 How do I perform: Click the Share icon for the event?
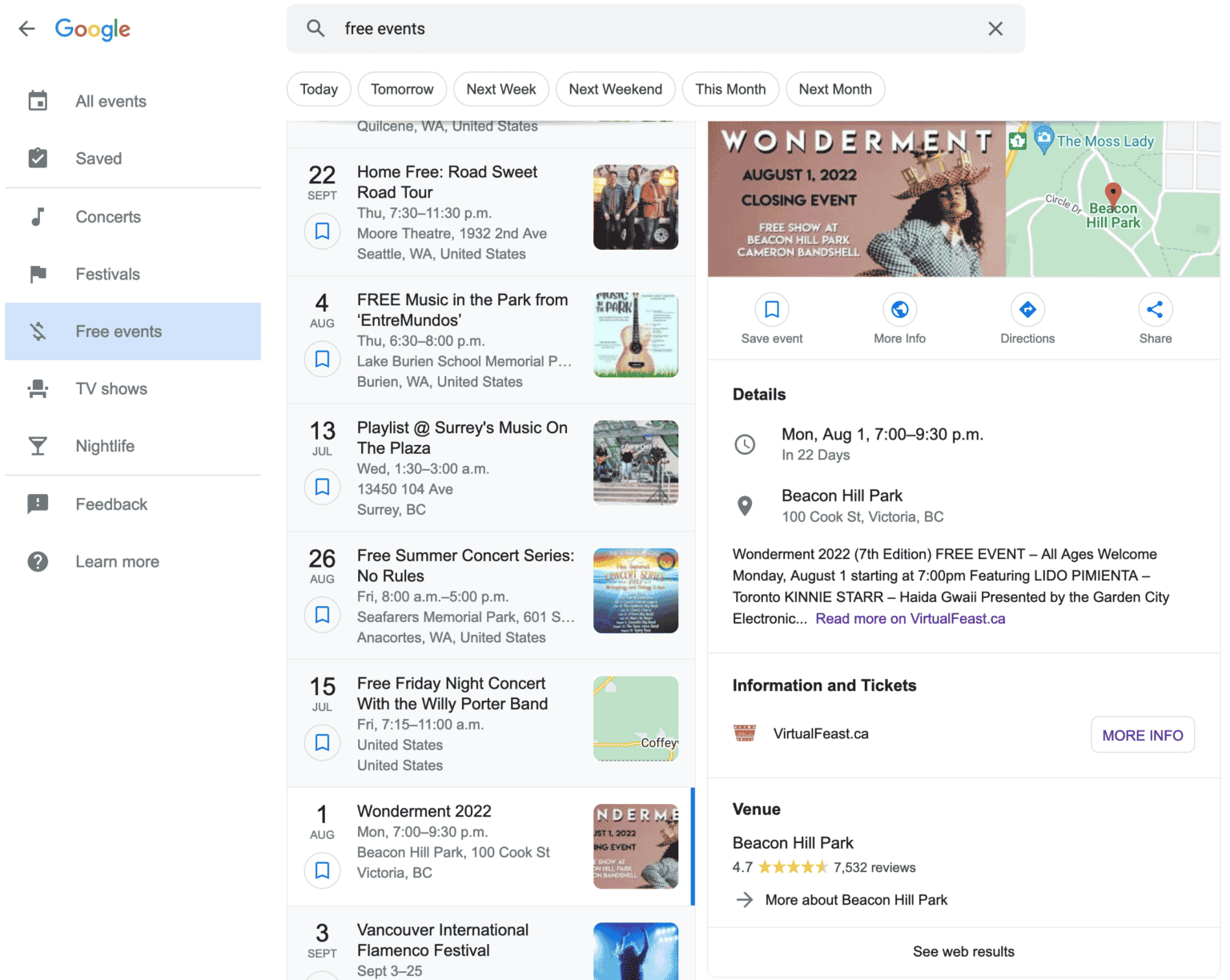tap(1156, 309)
